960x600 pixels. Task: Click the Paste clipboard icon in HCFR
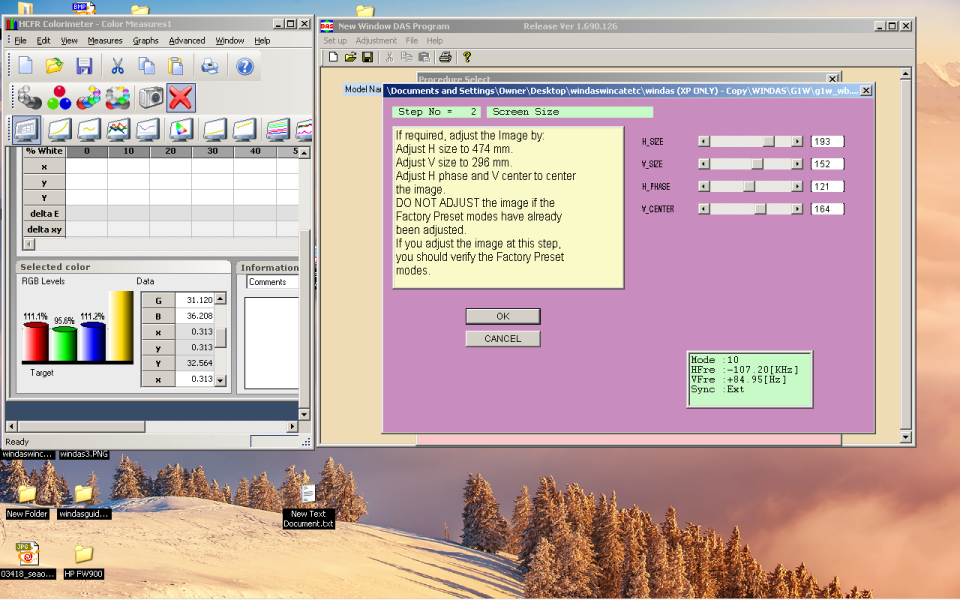point(176,66)
